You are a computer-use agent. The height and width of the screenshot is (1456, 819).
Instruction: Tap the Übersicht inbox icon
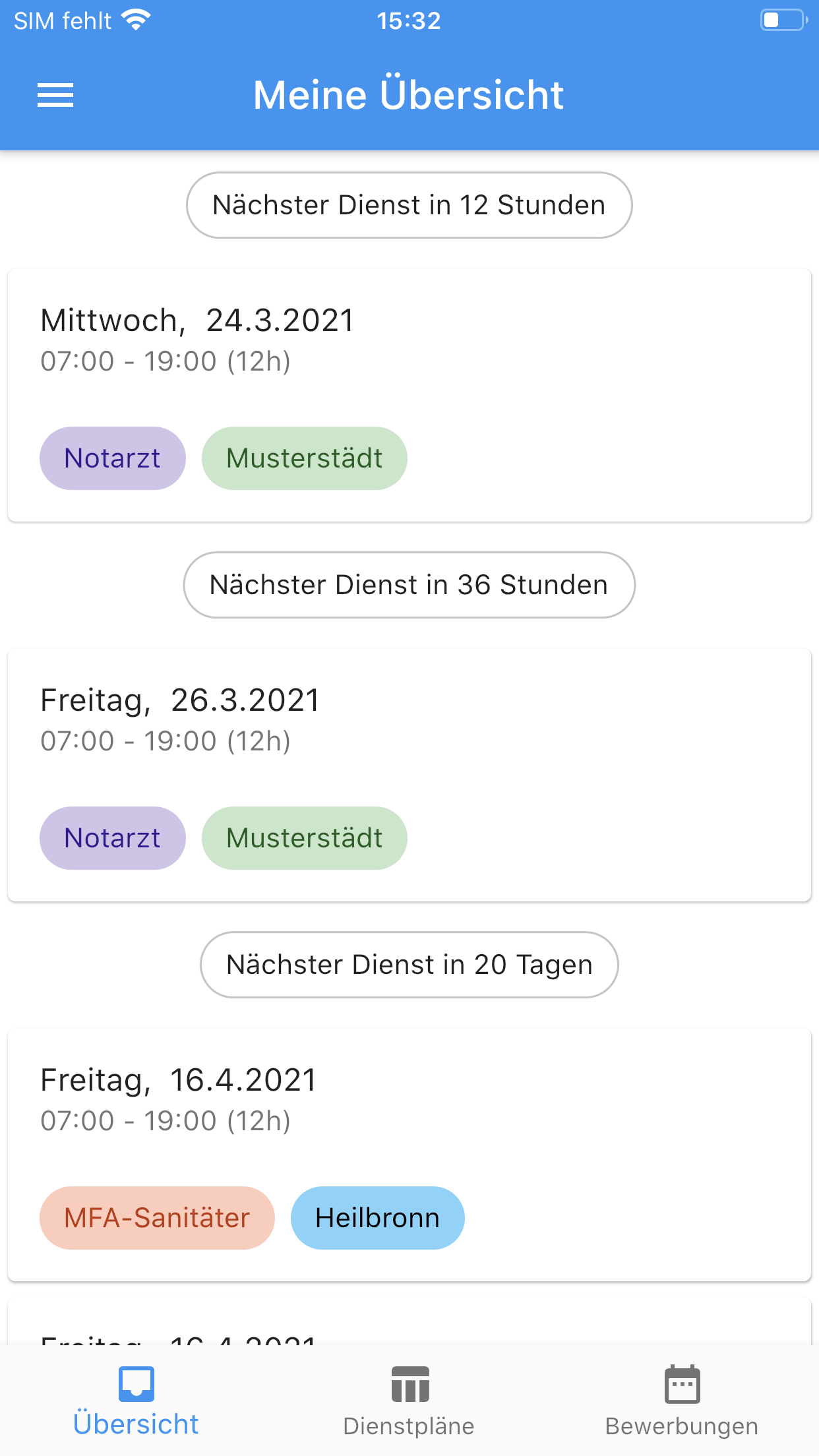(136, 1383)
